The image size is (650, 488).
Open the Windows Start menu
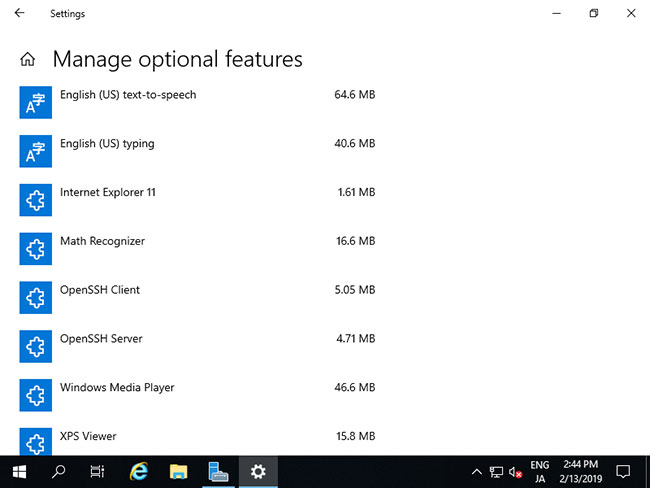click(x=19, y=472)
